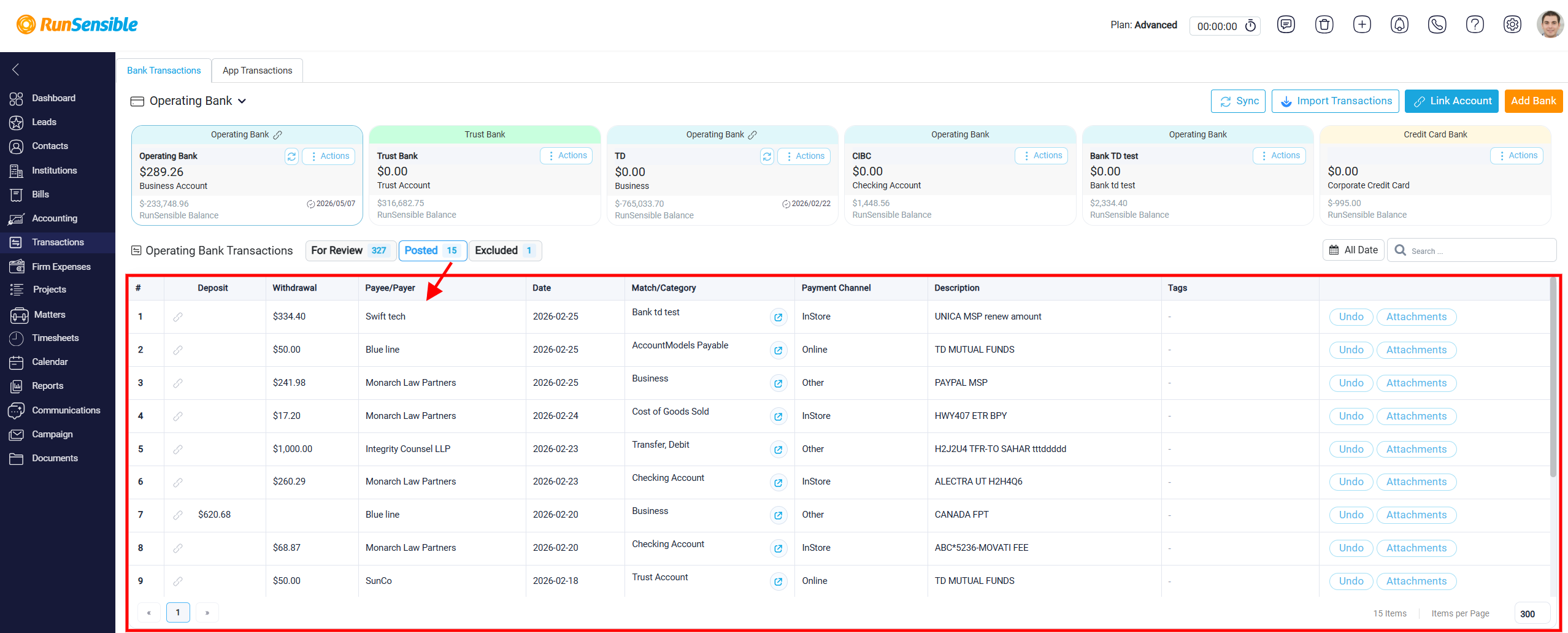This screenshot has height=633, width=1568.
Task: Click link icon in row 7
Action: pyautogui.click(x=178, y=515)
